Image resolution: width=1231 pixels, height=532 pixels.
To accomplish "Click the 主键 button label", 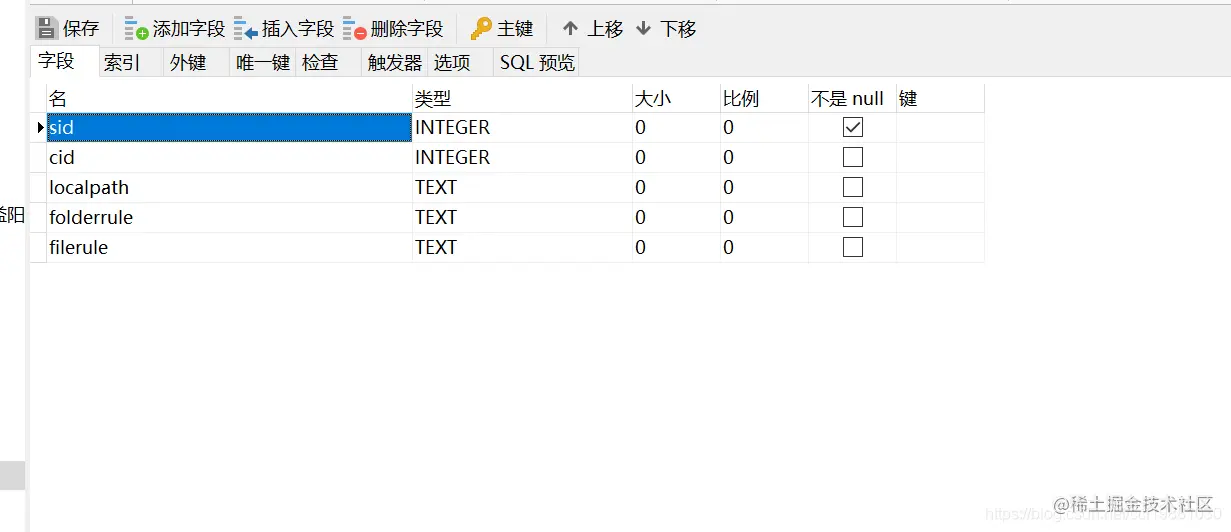I will point(516,29).
